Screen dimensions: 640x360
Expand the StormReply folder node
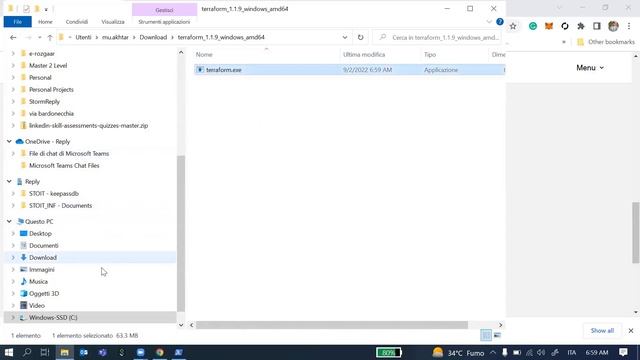[13, 102]
